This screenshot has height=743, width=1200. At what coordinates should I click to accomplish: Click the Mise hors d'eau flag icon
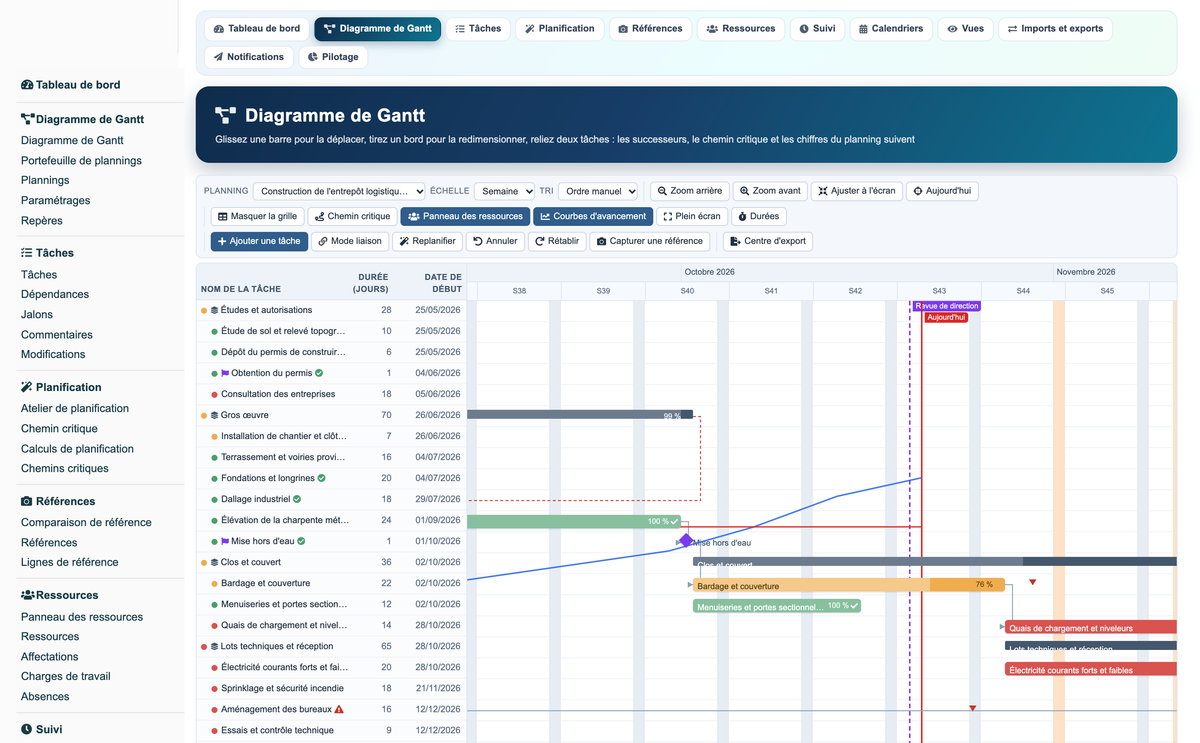[225, 541]
